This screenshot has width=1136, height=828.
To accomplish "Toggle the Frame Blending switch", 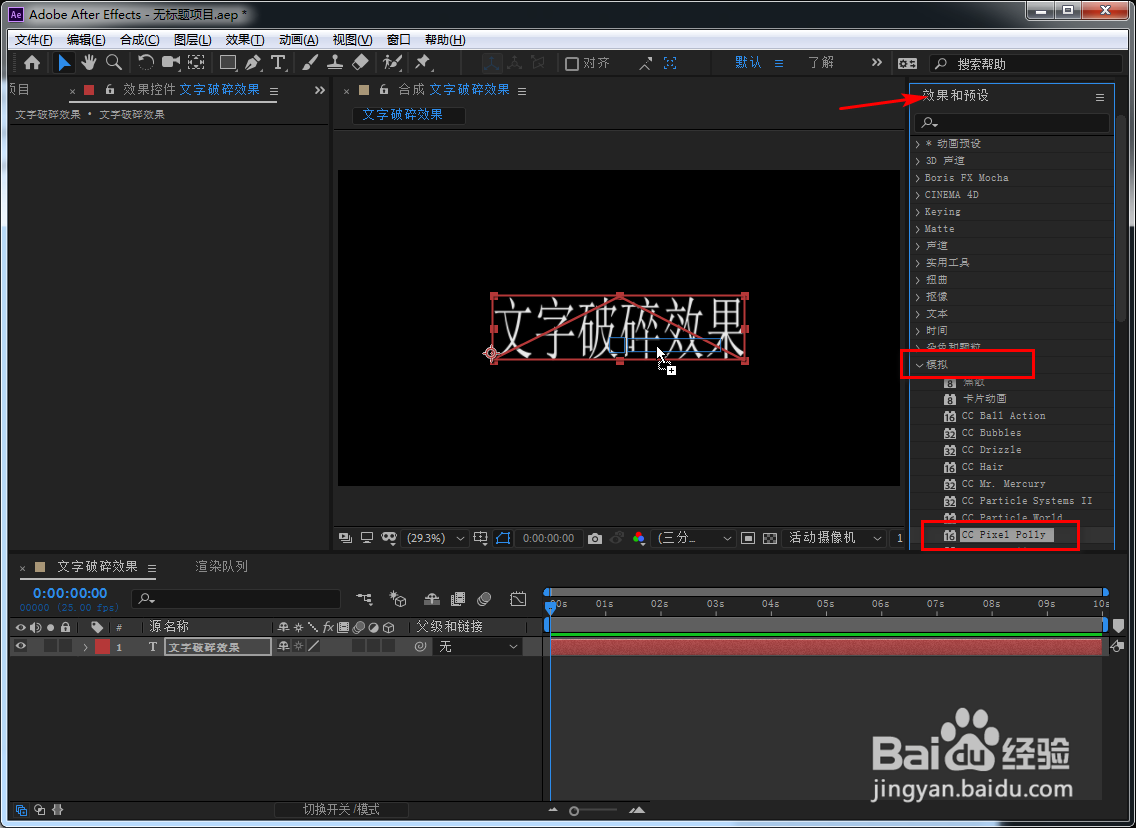I will pyautogui.click(x=459, y=598).
